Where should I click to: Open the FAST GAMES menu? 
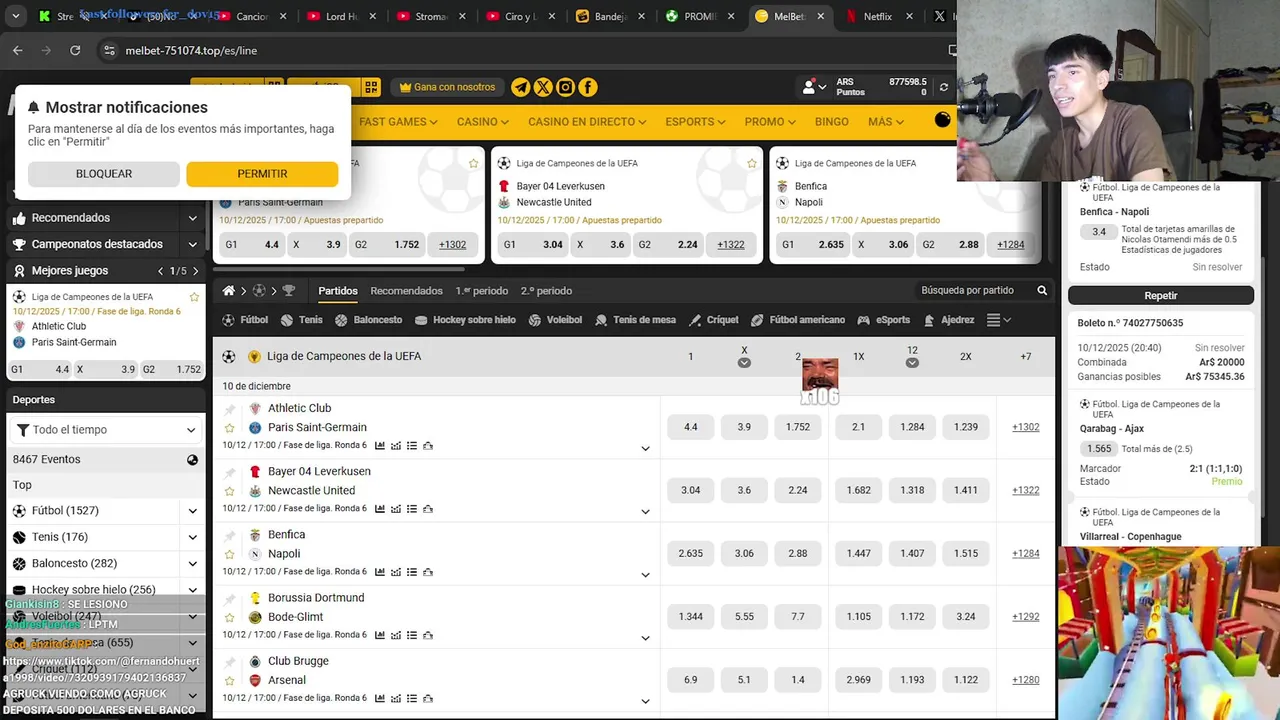pos(398,122)
